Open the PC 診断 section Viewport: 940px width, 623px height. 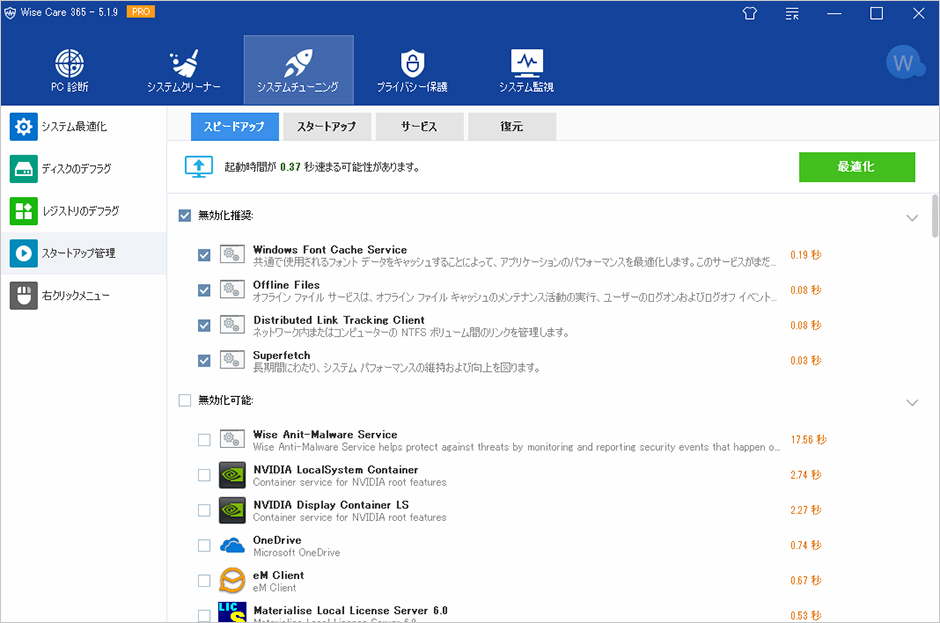click(x=70, y=70)
